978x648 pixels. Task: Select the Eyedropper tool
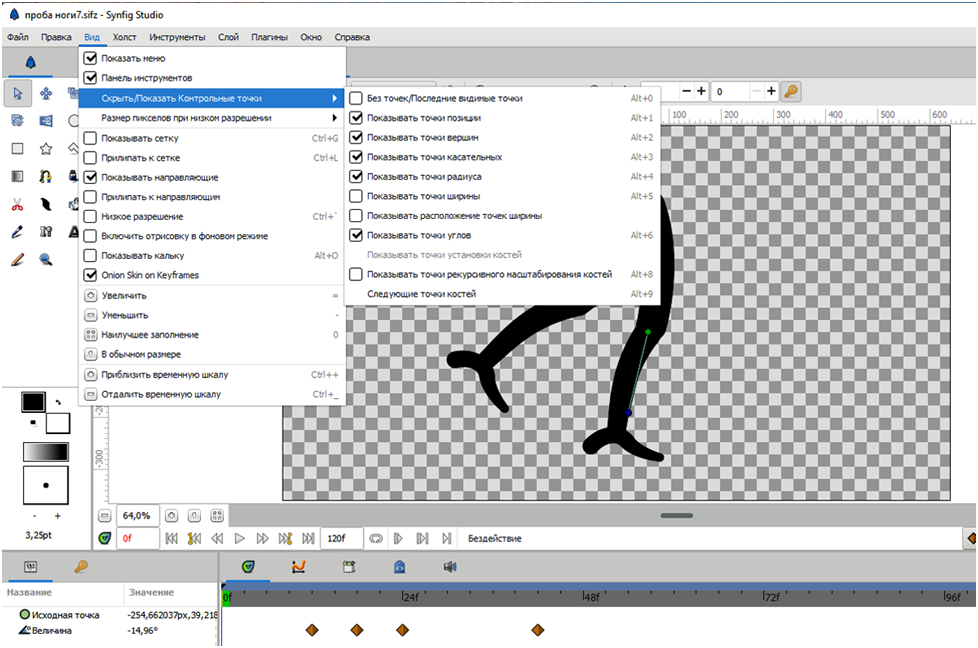[x=17, y=232]
